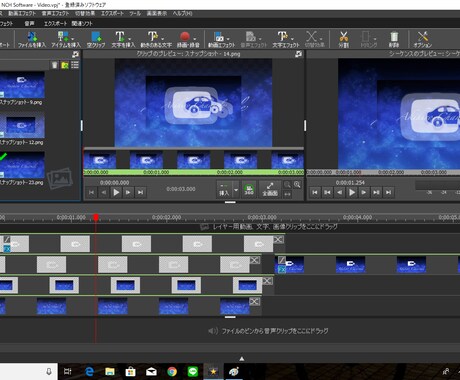Open 動画エフェクト toolbar dropdown arrow

(x=228, y=39)
